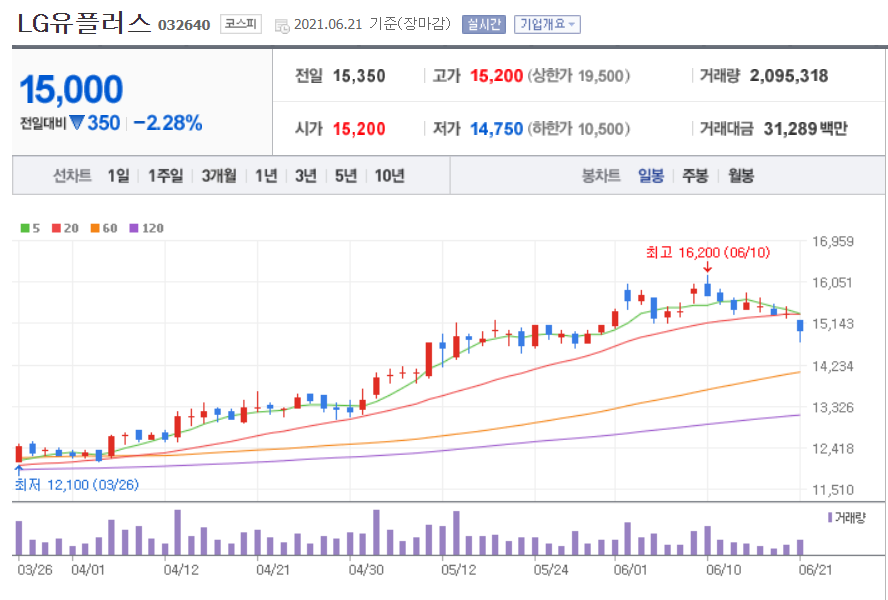Click the 06/21 volume bar
This screenshot has height=600, width=888.
800,547
